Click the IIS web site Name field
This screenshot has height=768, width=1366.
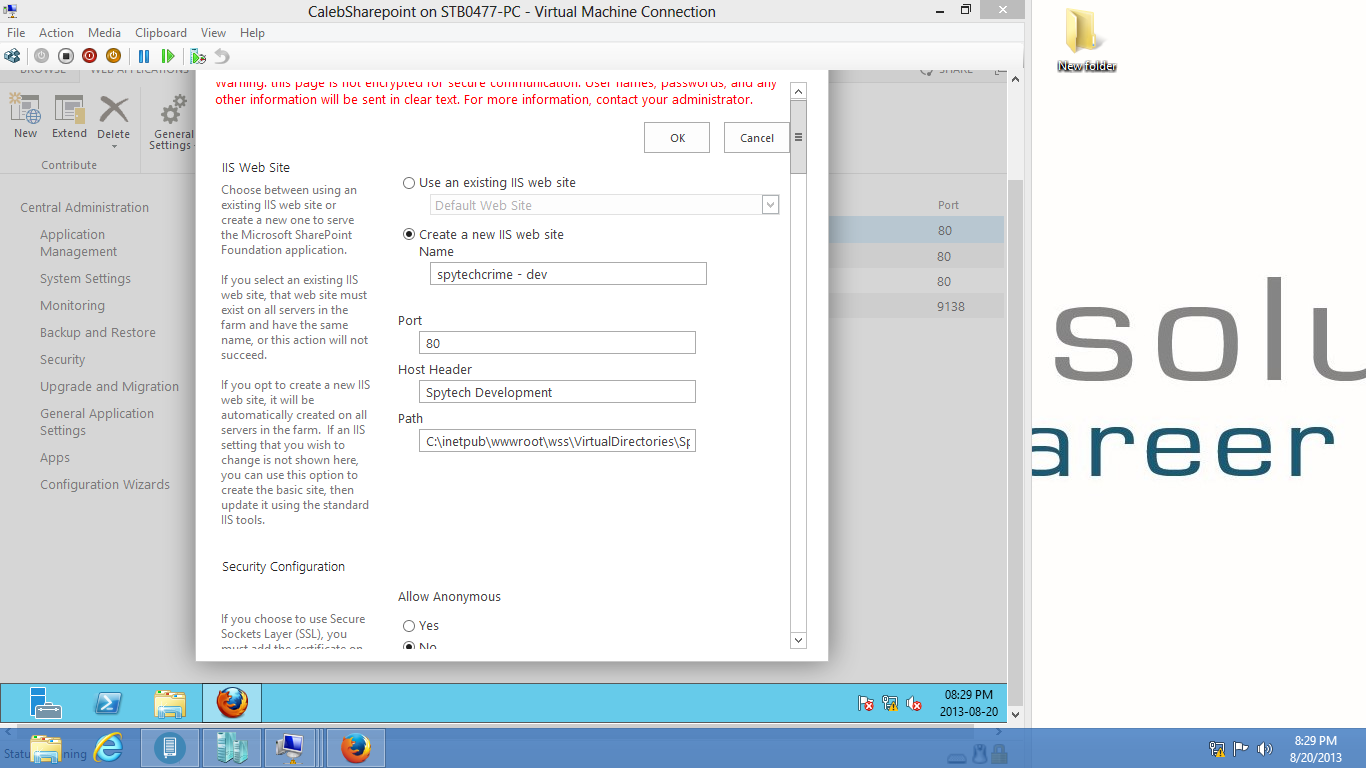click(568, 274)
